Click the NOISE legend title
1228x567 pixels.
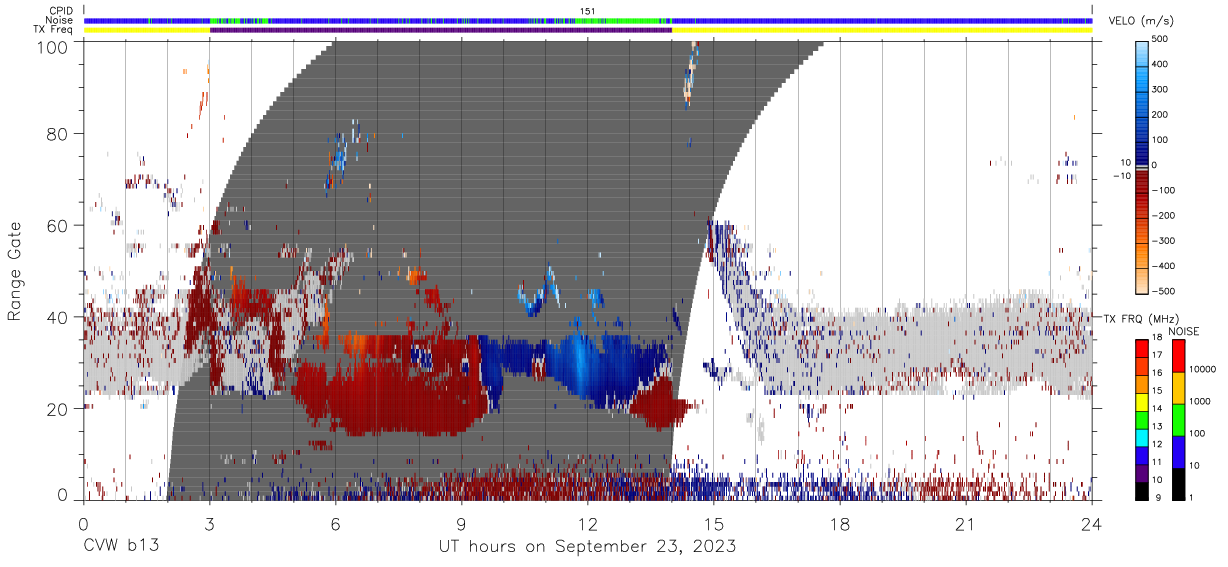pyautogui.click(x=1185, y=331)
